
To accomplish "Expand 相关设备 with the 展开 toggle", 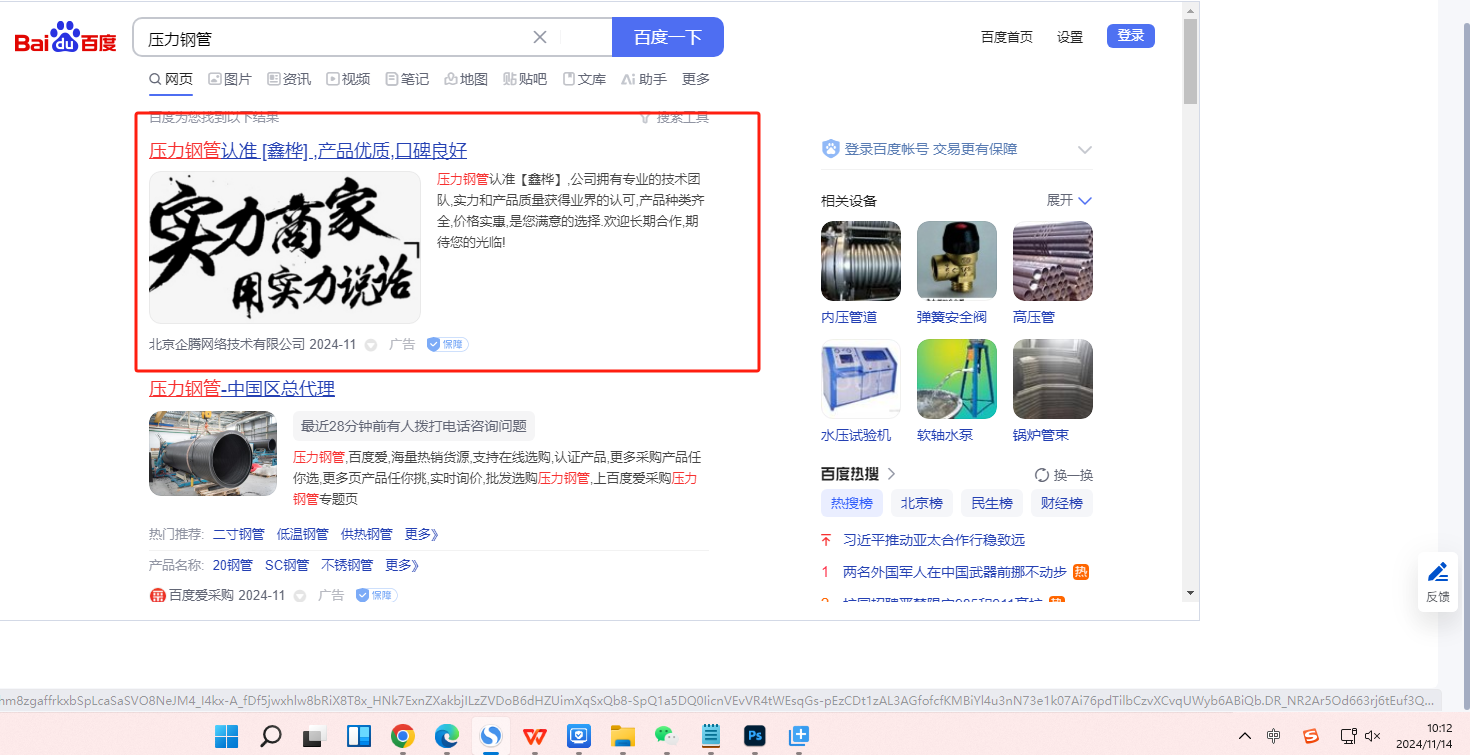I will click(1069, 200).
